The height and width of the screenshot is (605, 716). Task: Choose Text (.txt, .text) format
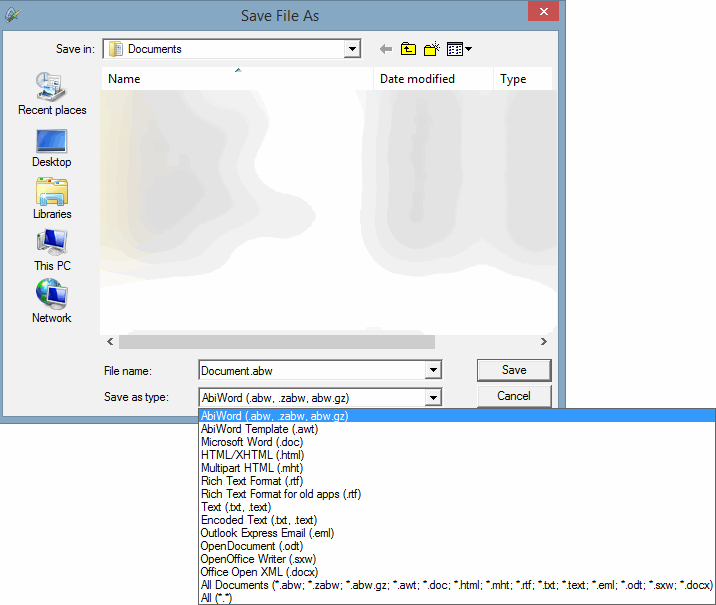pyautogui.click(x=457, y=507)
